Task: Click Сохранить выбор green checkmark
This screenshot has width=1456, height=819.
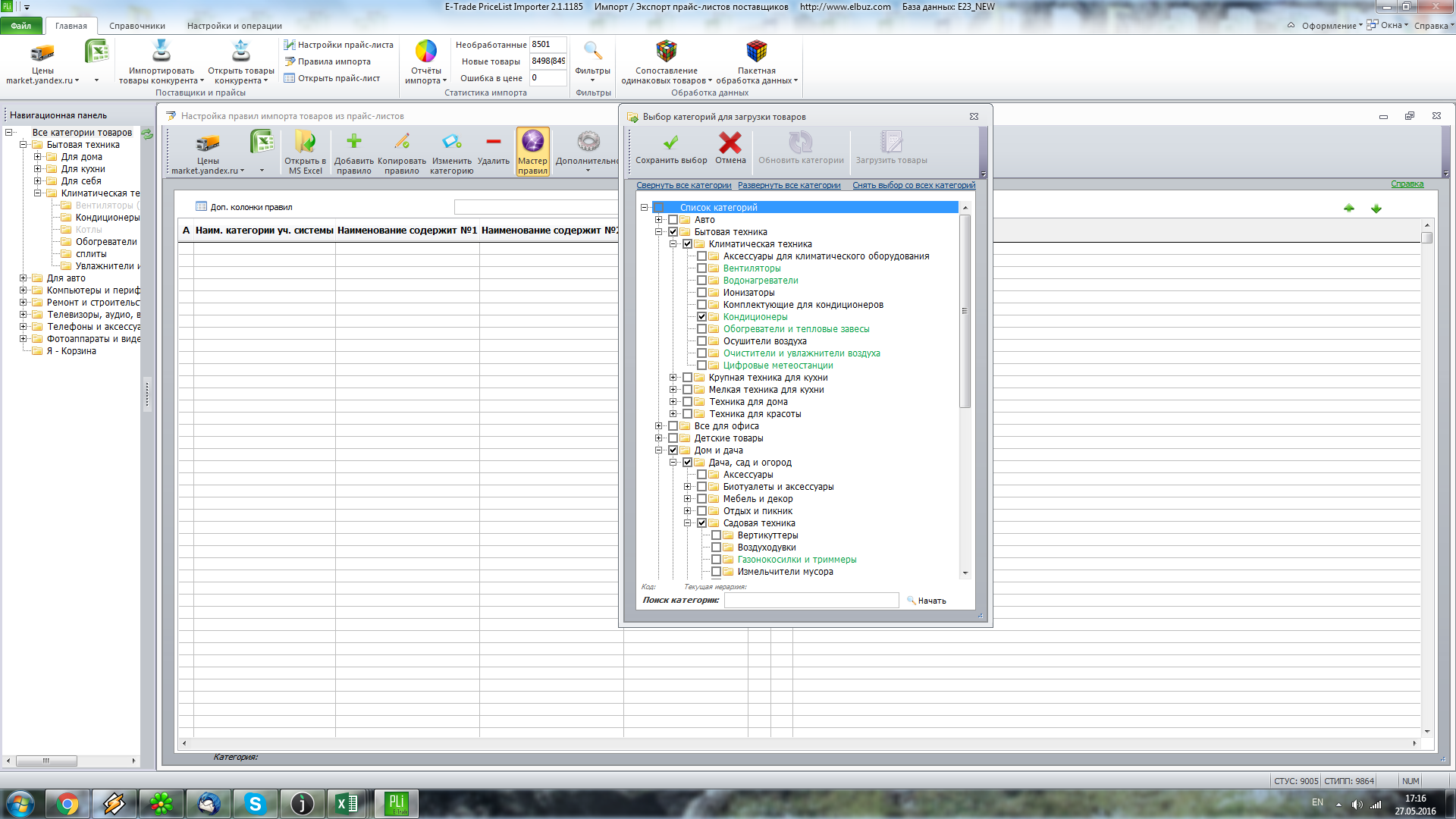Action: [x=671, y=143]
